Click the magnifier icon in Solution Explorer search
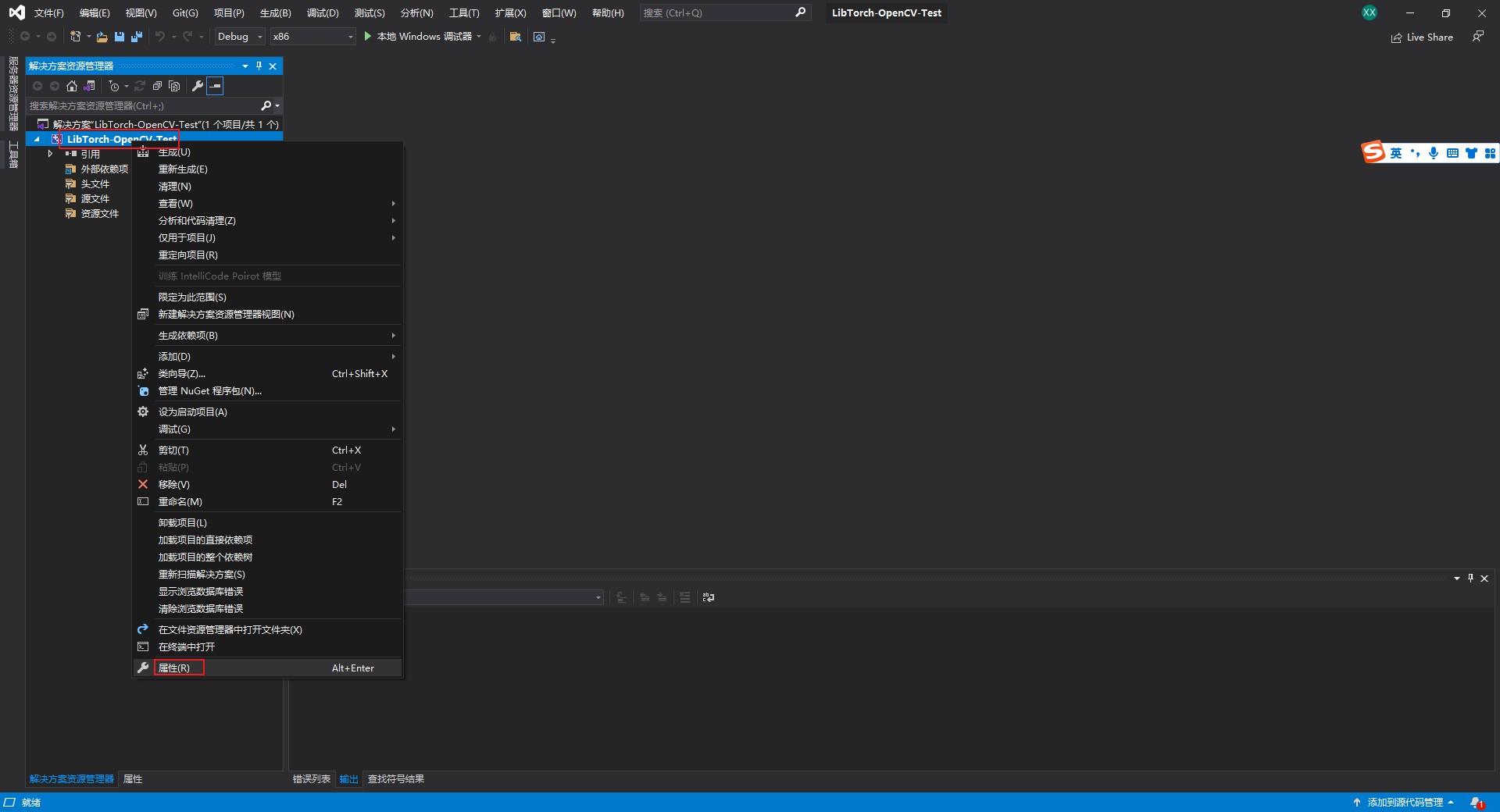Viewport: 1500px width, 812px height. 266,105
